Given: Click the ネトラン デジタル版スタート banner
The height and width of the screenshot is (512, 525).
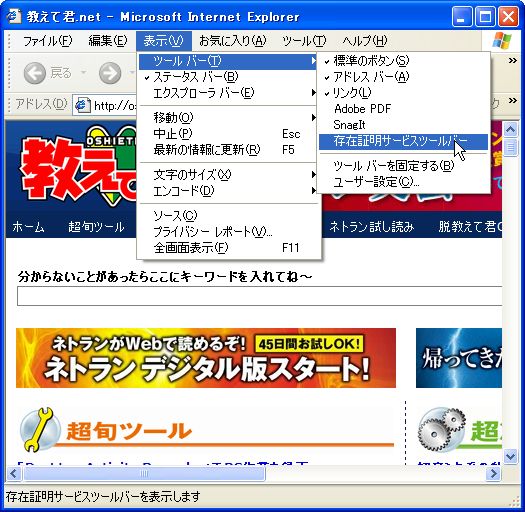Looking at the screenshot, I should 206,358.
